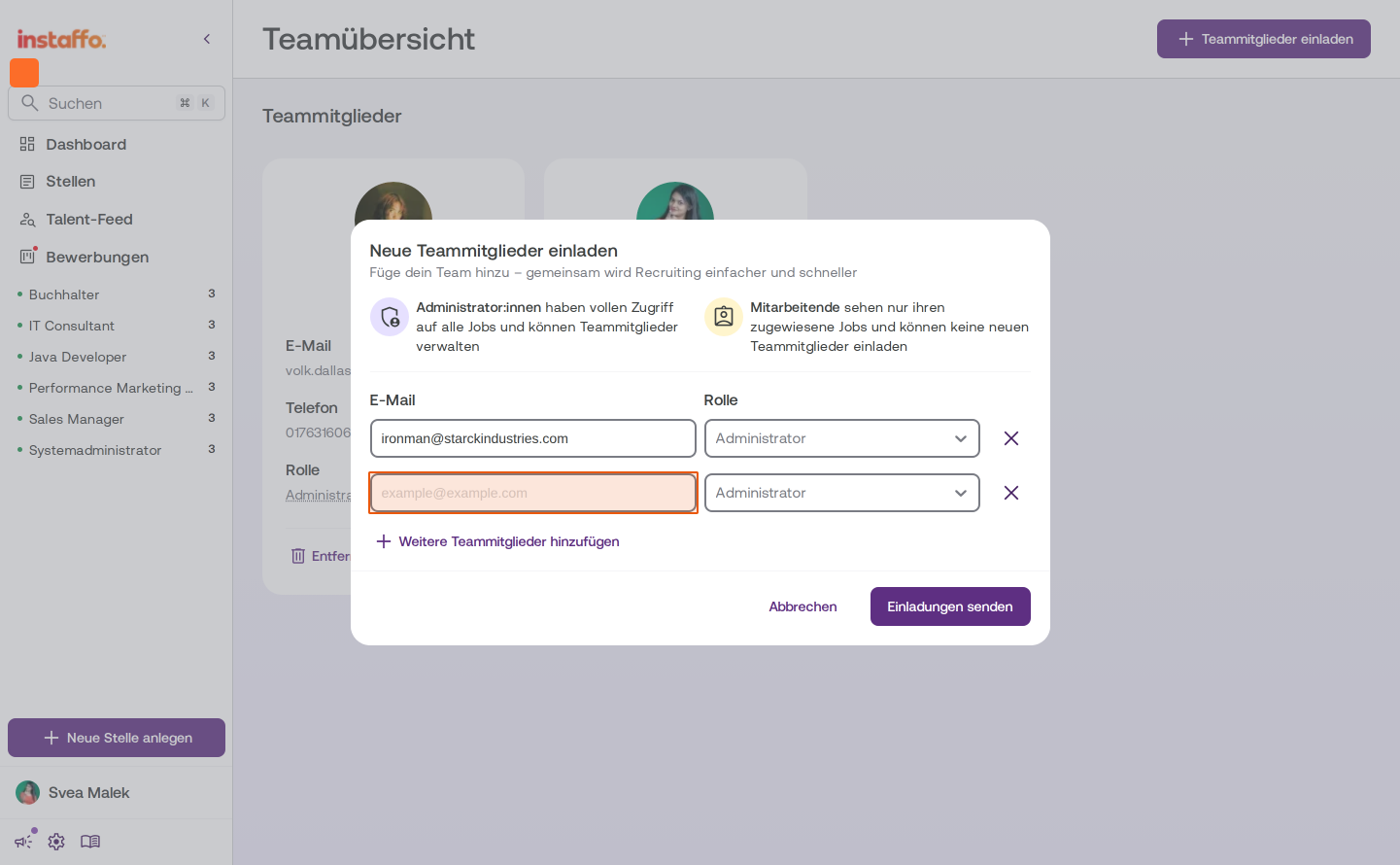This screenshot has height=865, width=1400.
Task: Open the documentation book icon
Action: (90, 842)
